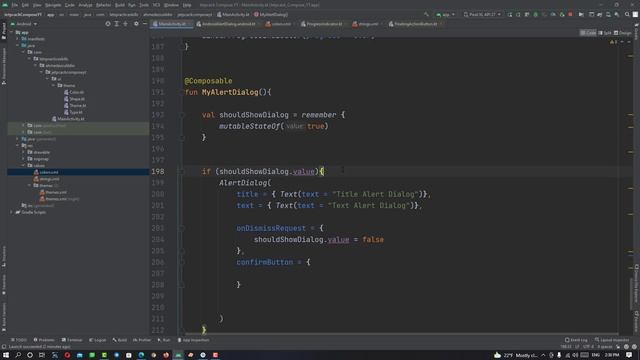The image size is (640, 360).
Task: Open Logcat tool window button
Action: pos(98,340)
